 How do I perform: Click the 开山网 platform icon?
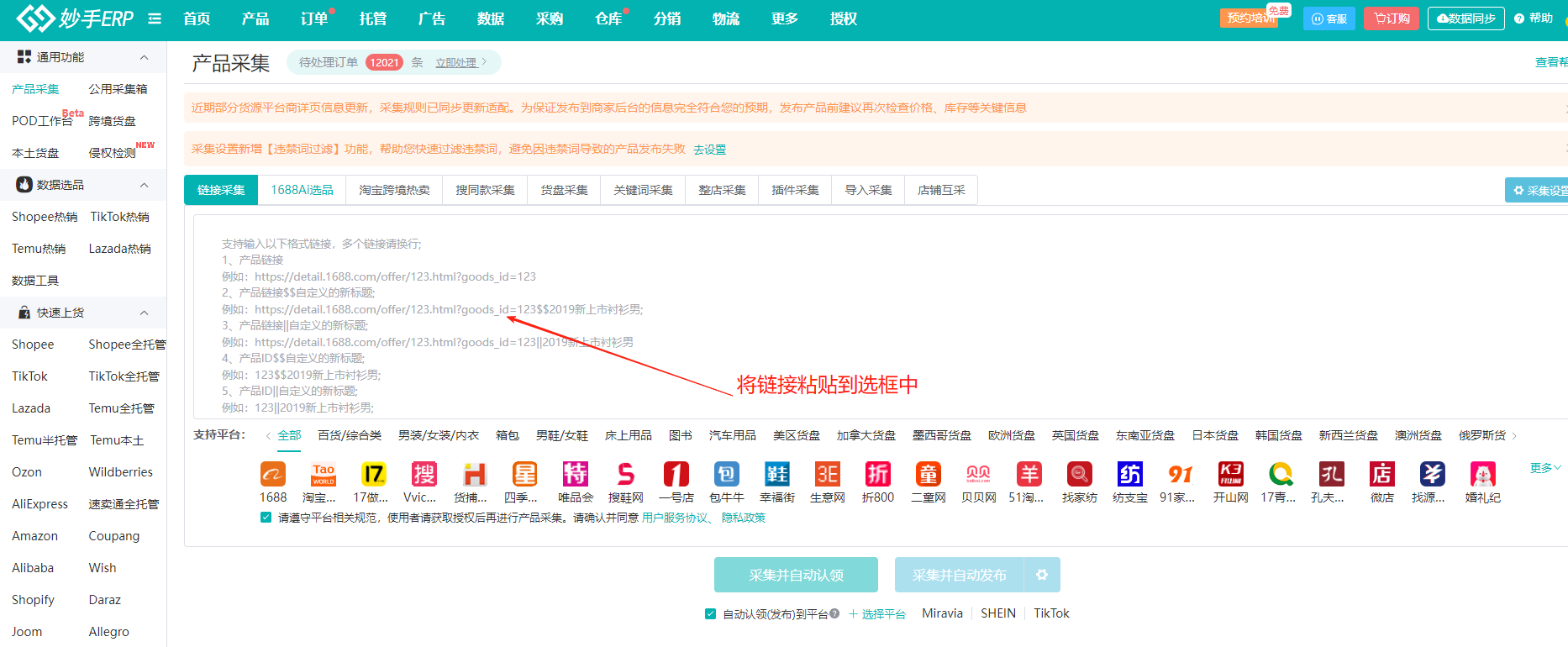point(1231,475)
